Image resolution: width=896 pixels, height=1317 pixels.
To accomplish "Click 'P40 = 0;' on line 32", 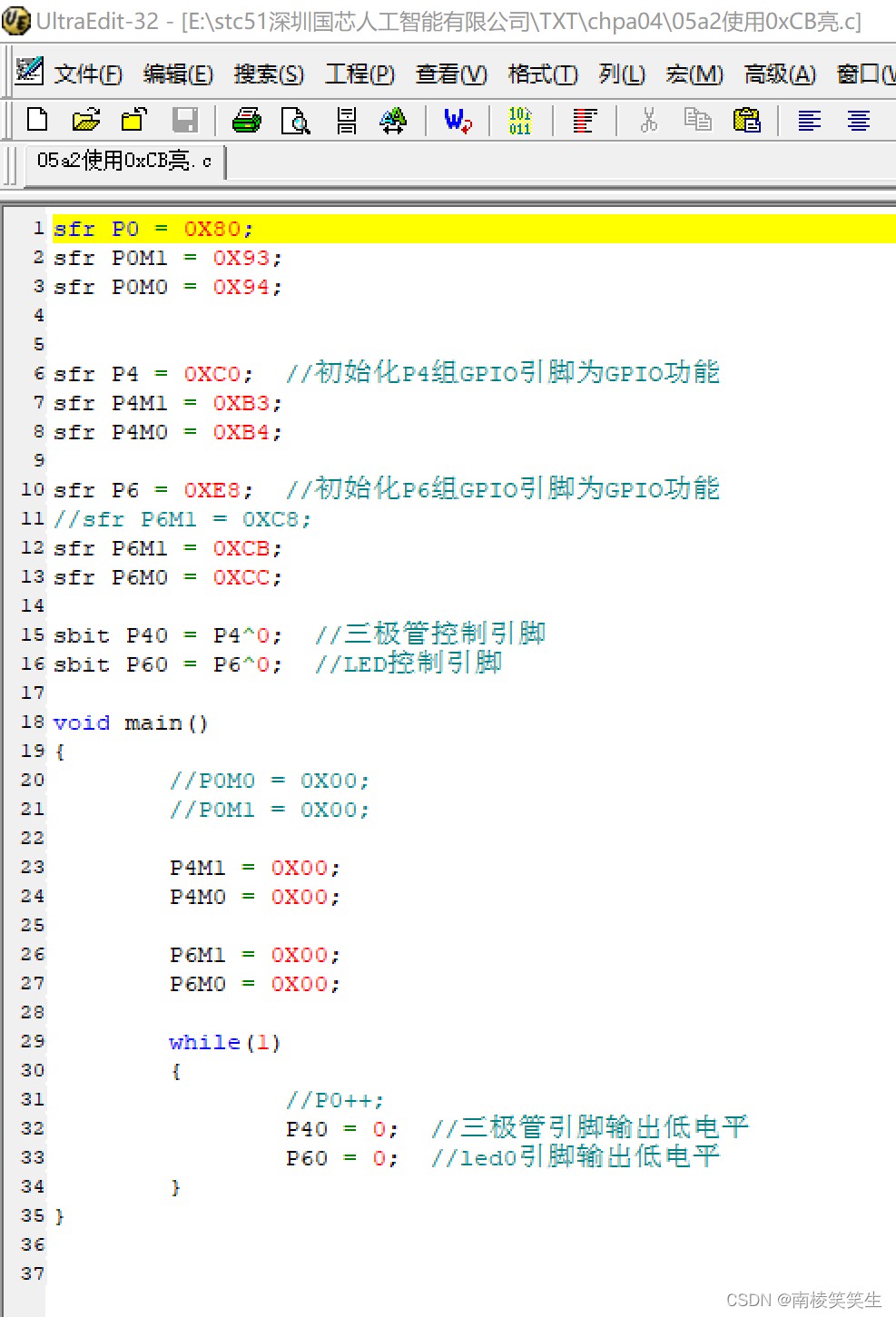I will point(342,1129).
